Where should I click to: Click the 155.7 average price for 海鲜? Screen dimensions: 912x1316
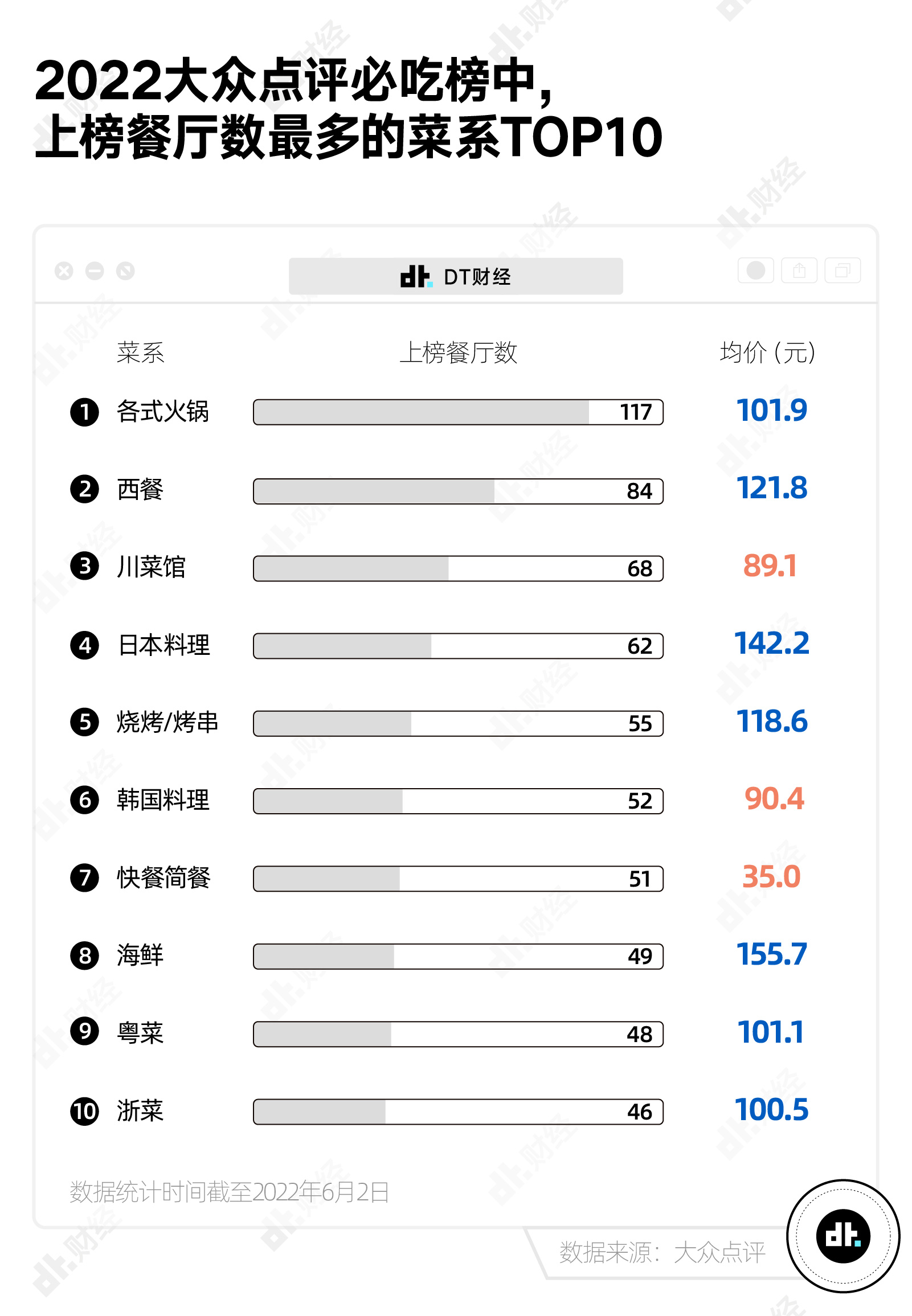pos(771,954)
